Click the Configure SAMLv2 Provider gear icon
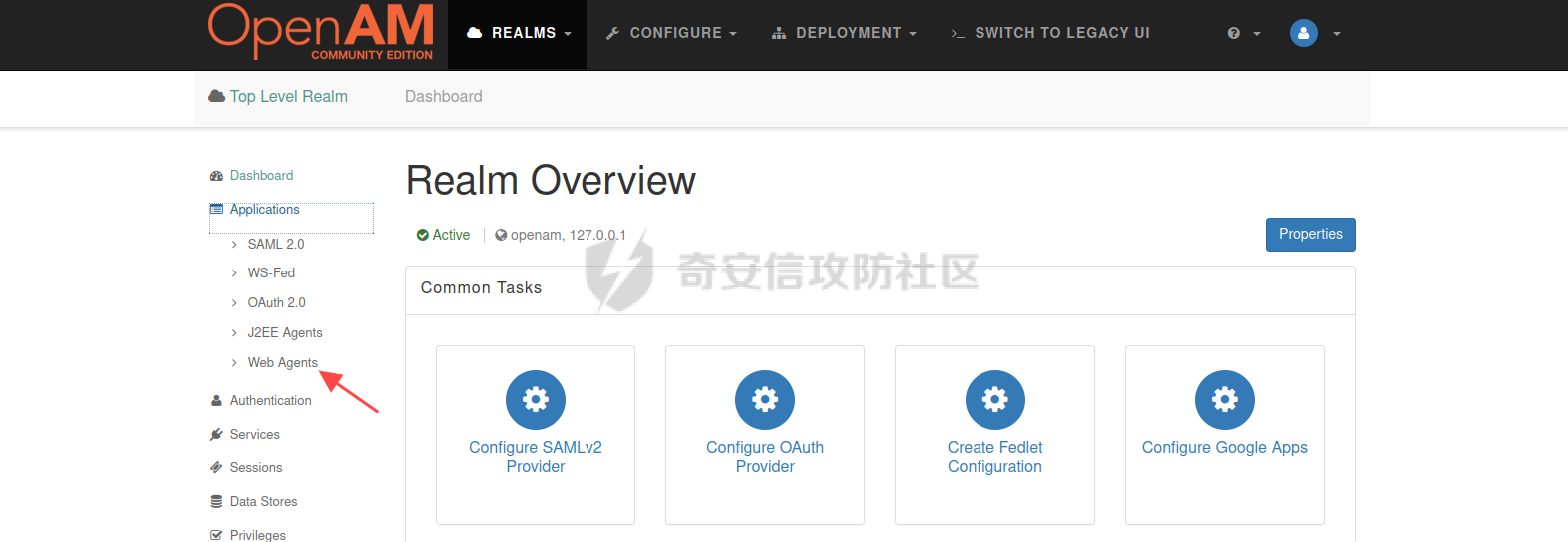This screenshot has width=1568, height=542. pyautogui.click(x=536, y=400)
